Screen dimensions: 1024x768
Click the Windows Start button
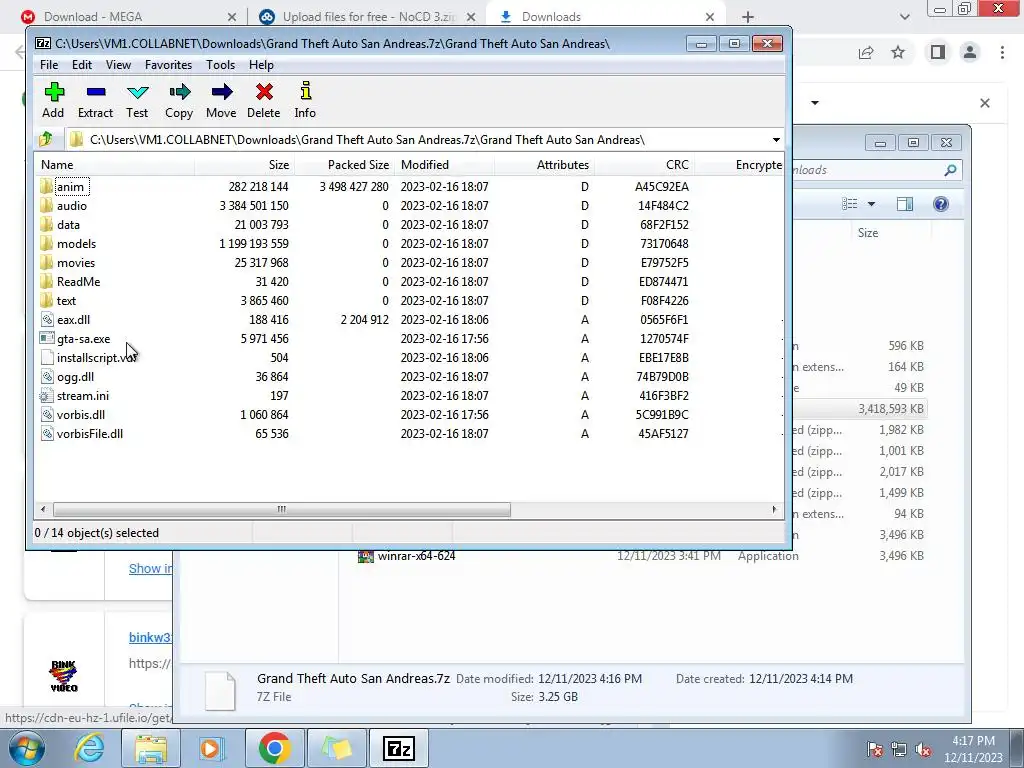pos(27,748)
